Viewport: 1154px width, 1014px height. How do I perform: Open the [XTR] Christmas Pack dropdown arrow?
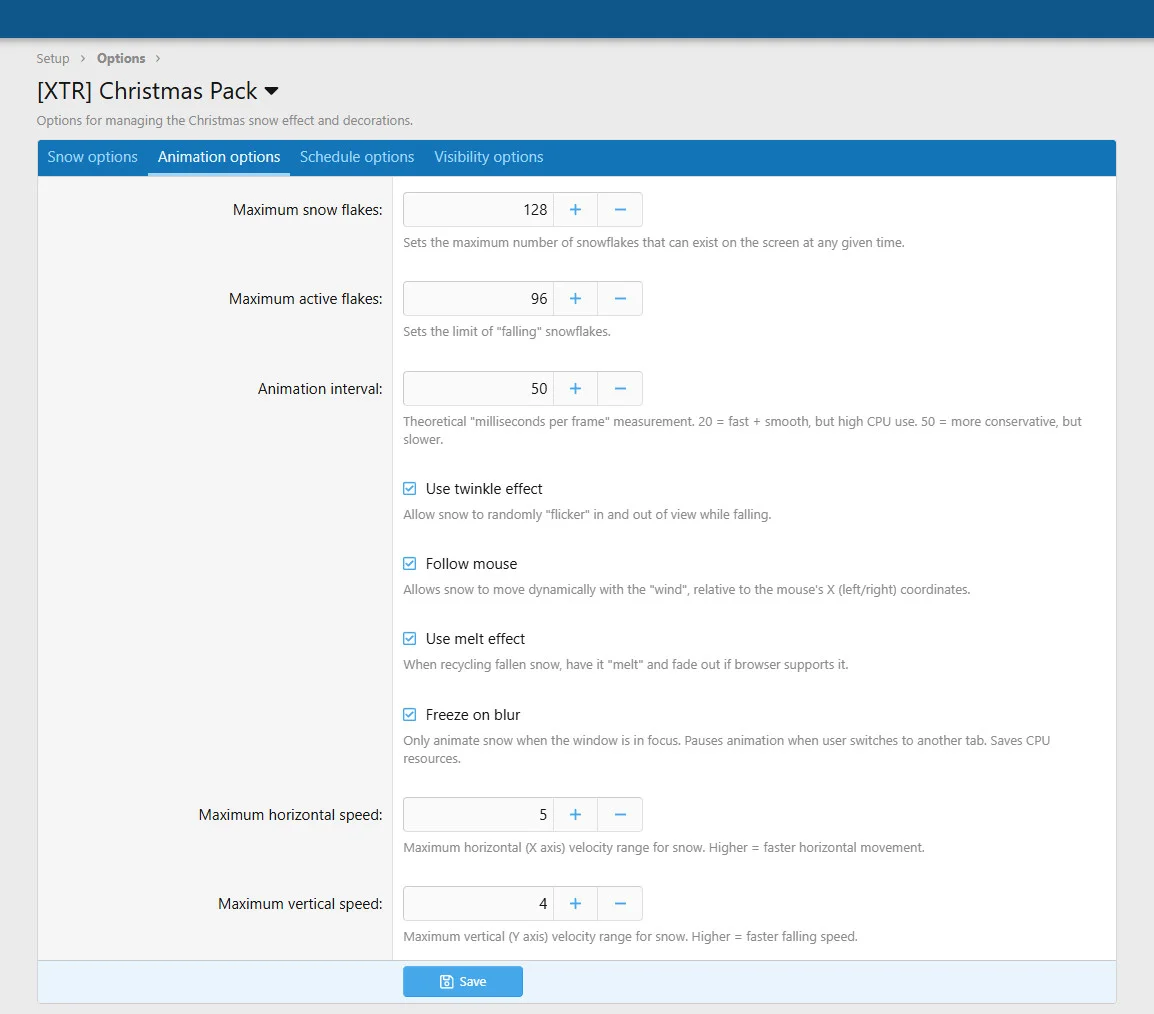271,92
